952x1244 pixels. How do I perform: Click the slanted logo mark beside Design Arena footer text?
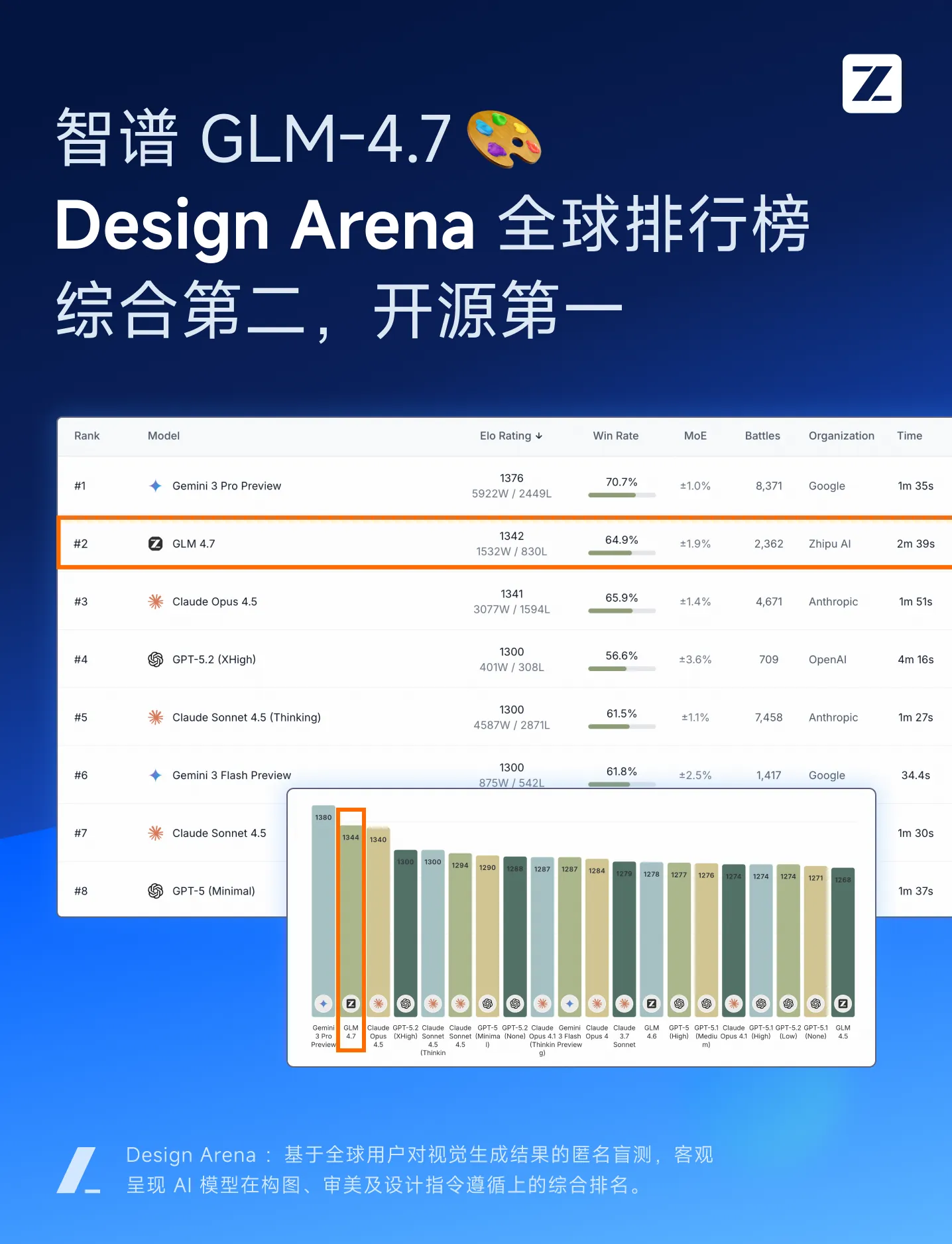pyautogui.click(x=78, y=1170)
